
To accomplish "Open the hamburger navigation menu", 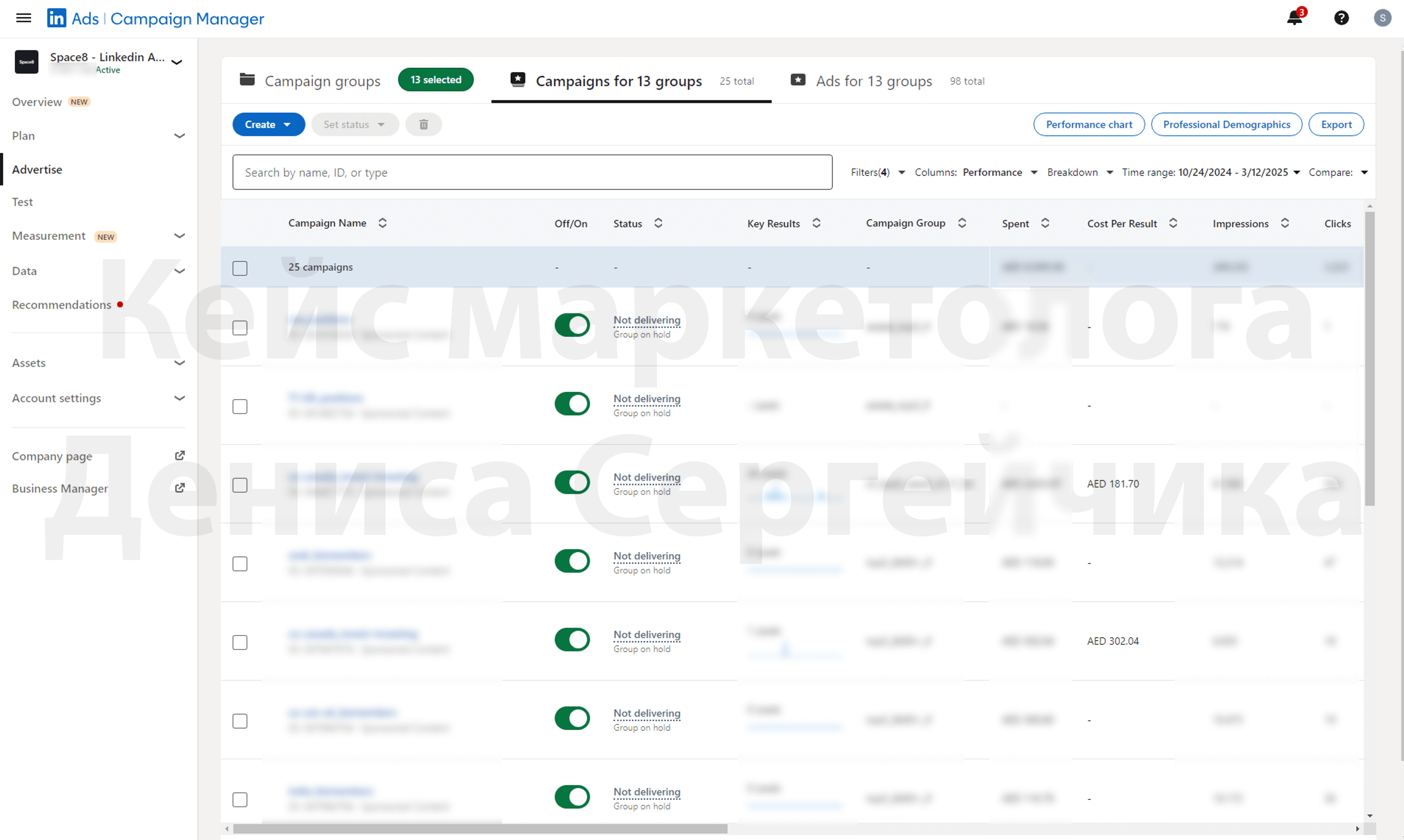I will coord(23,18).
